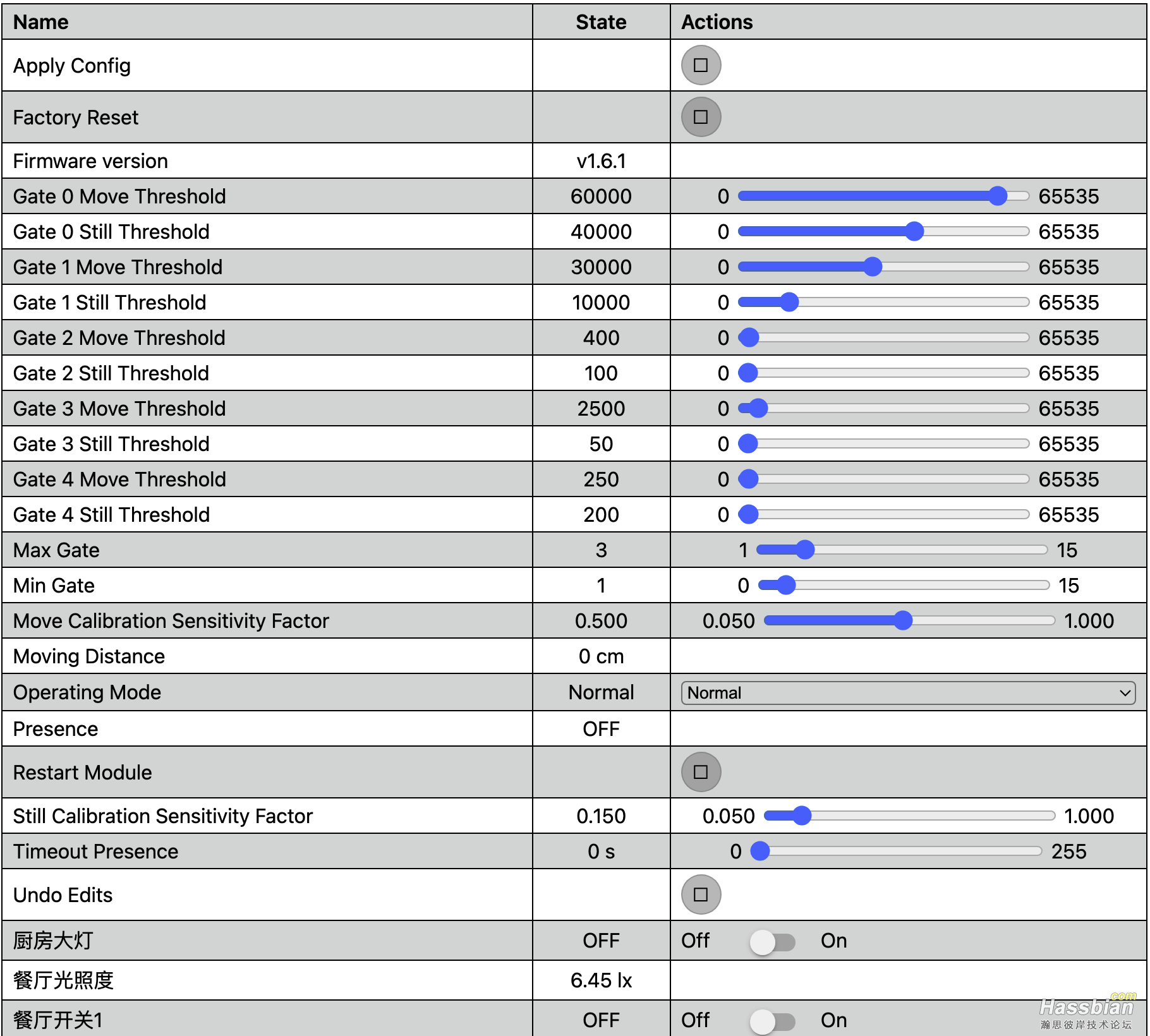The height and width of the screenshot is (1036, 1150).
Task: Click the Apply Config row label
Action: click(x=72, y=66)
